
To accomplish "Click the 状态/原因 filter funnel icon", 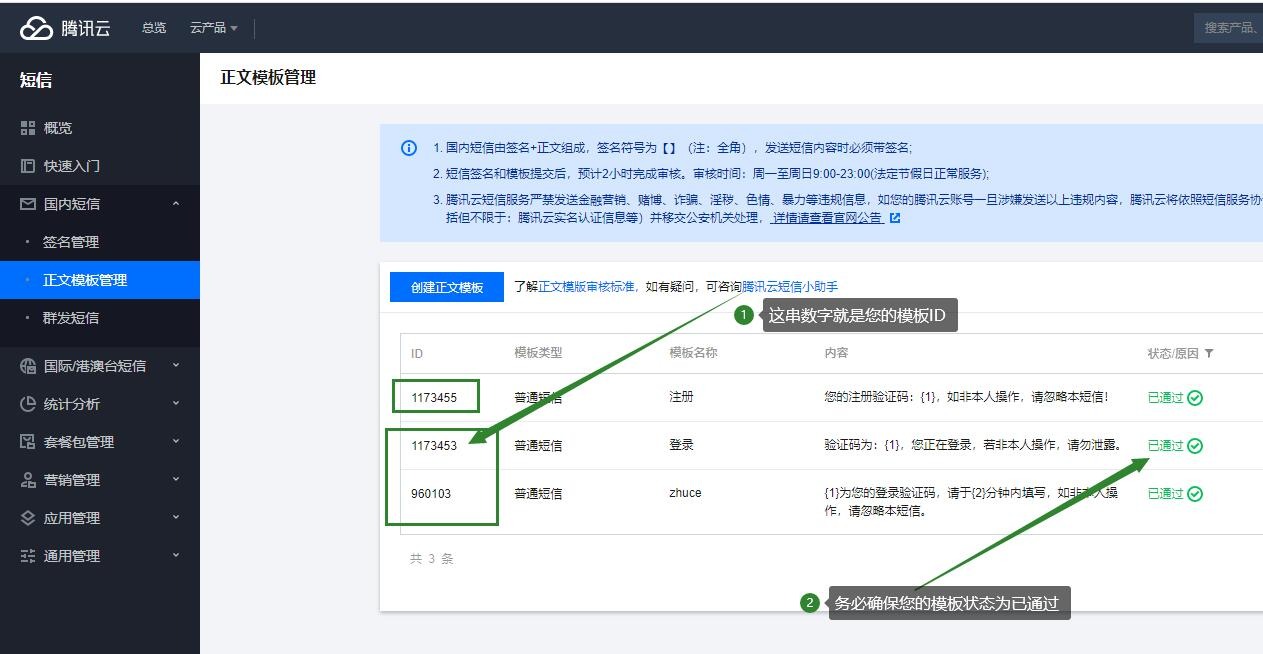I will point(1209,353).
